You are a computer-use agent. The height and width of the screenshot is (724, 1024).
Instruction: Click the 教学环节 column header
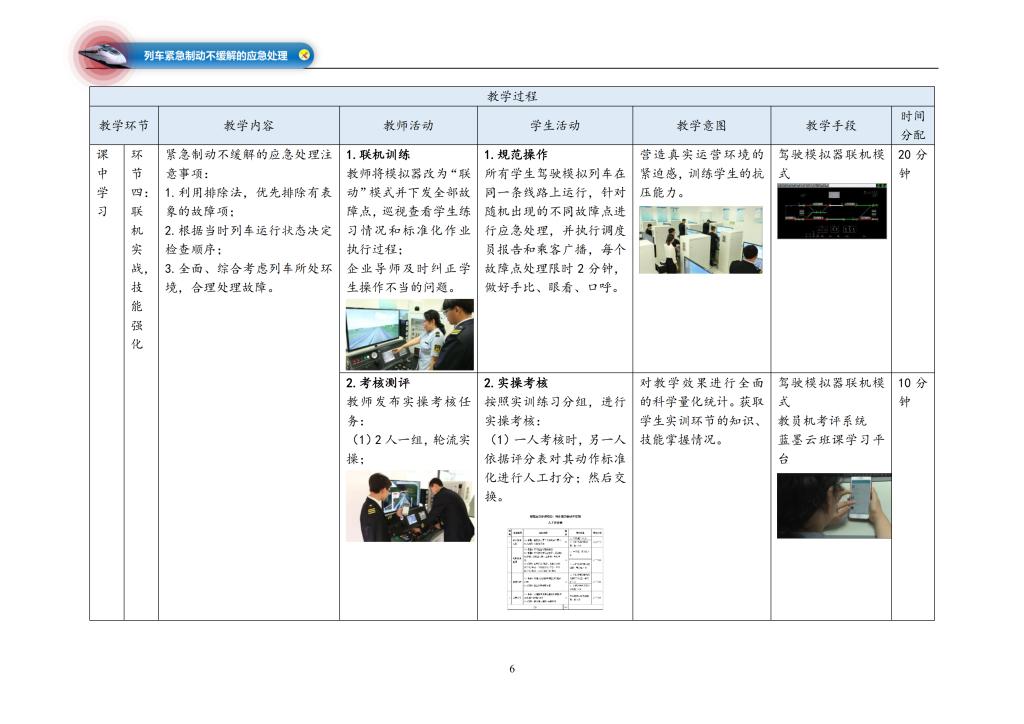(124, 126)
